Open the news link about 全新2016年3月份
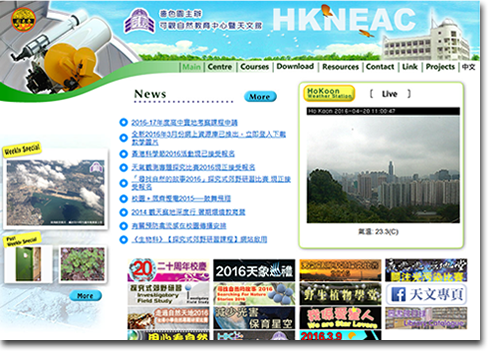Viewport: 504px width, 360px height. [x=209, y=138]
